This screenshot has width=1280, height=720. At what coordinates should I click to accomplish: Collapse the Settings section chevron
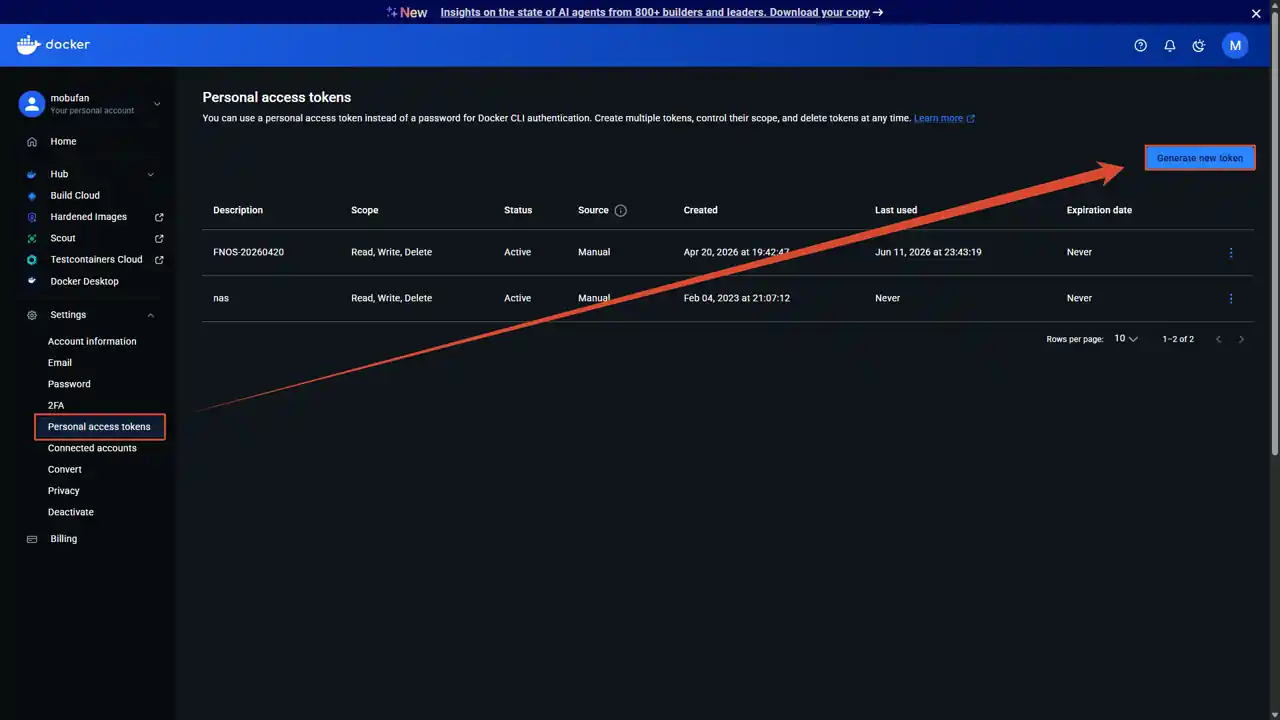[151, 315]
